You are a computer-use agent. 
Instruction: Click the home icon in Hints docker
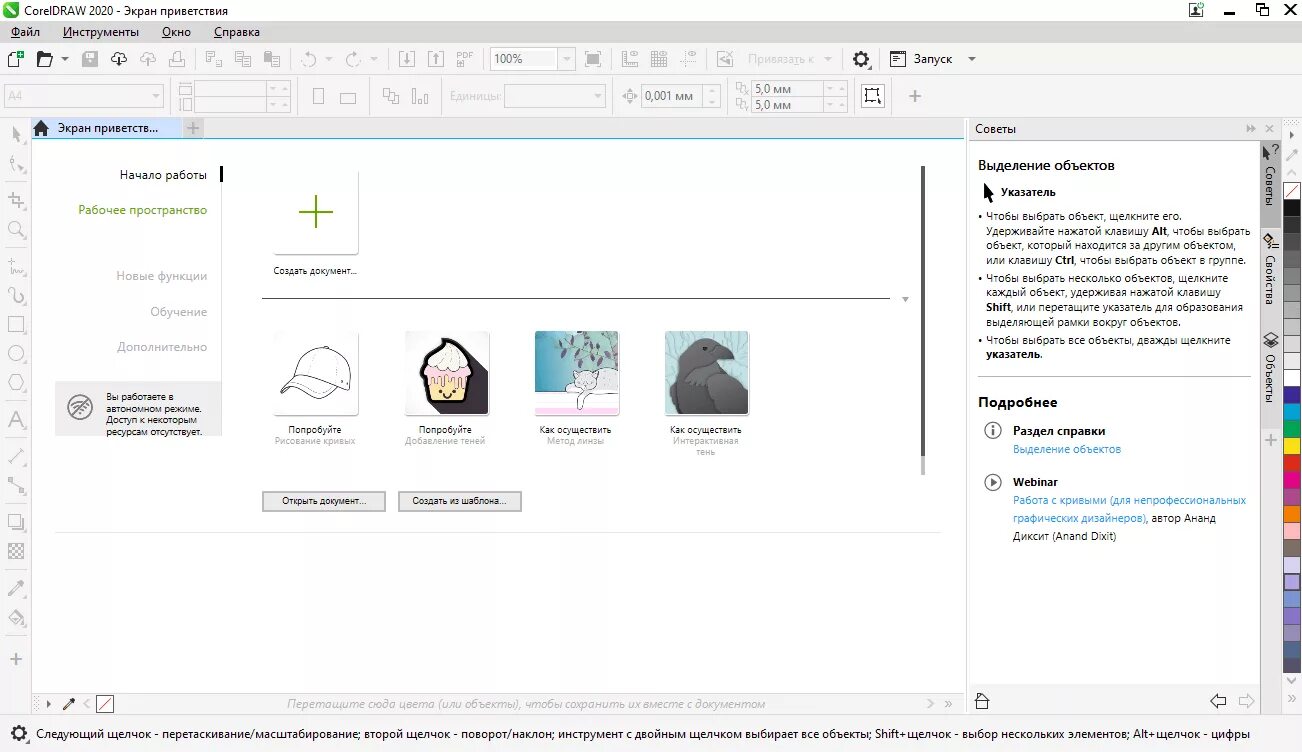[982, 701]
